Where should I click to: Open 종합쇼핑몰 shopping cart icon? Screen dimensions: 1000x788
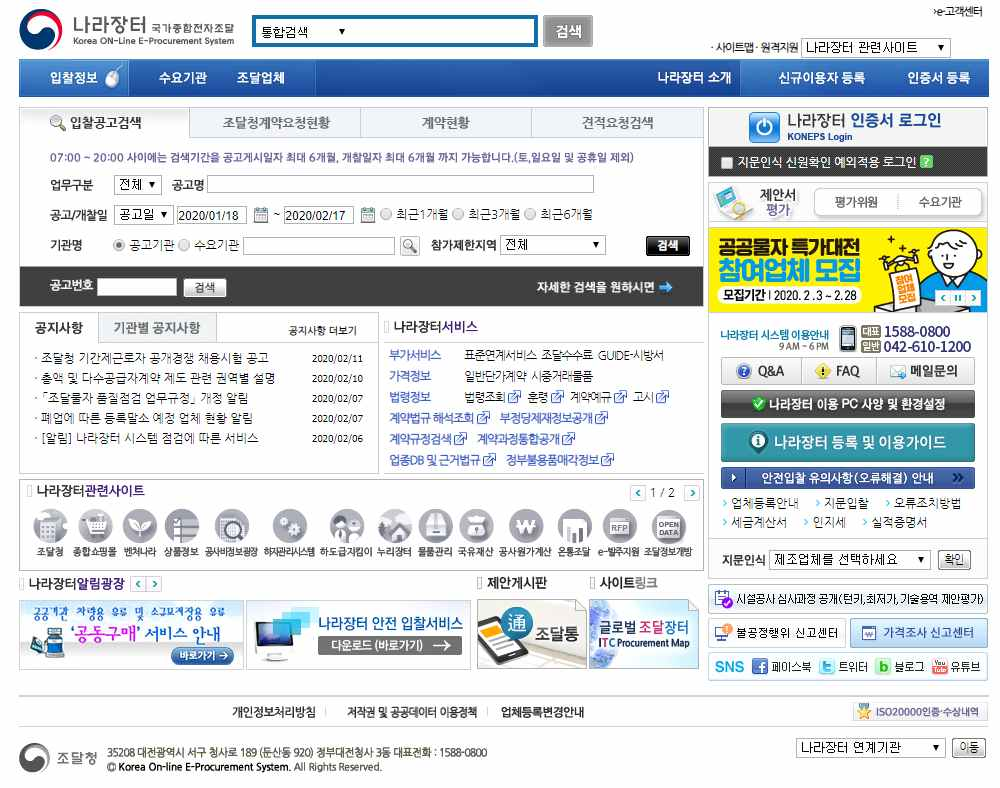(x=95, y=528)
